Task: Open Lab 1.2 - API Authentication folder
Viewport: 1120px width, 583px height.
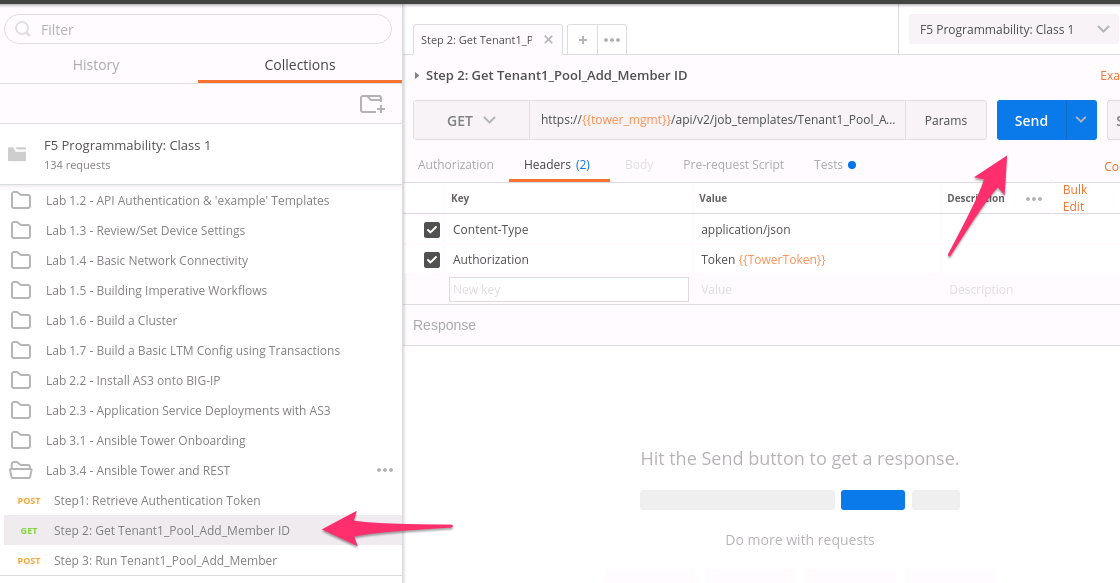Action: [x=187, y=201]
